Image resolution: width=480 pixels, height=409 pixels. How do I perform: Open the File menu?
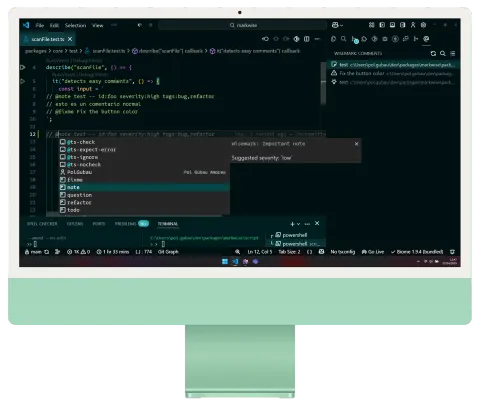[40, 25]
